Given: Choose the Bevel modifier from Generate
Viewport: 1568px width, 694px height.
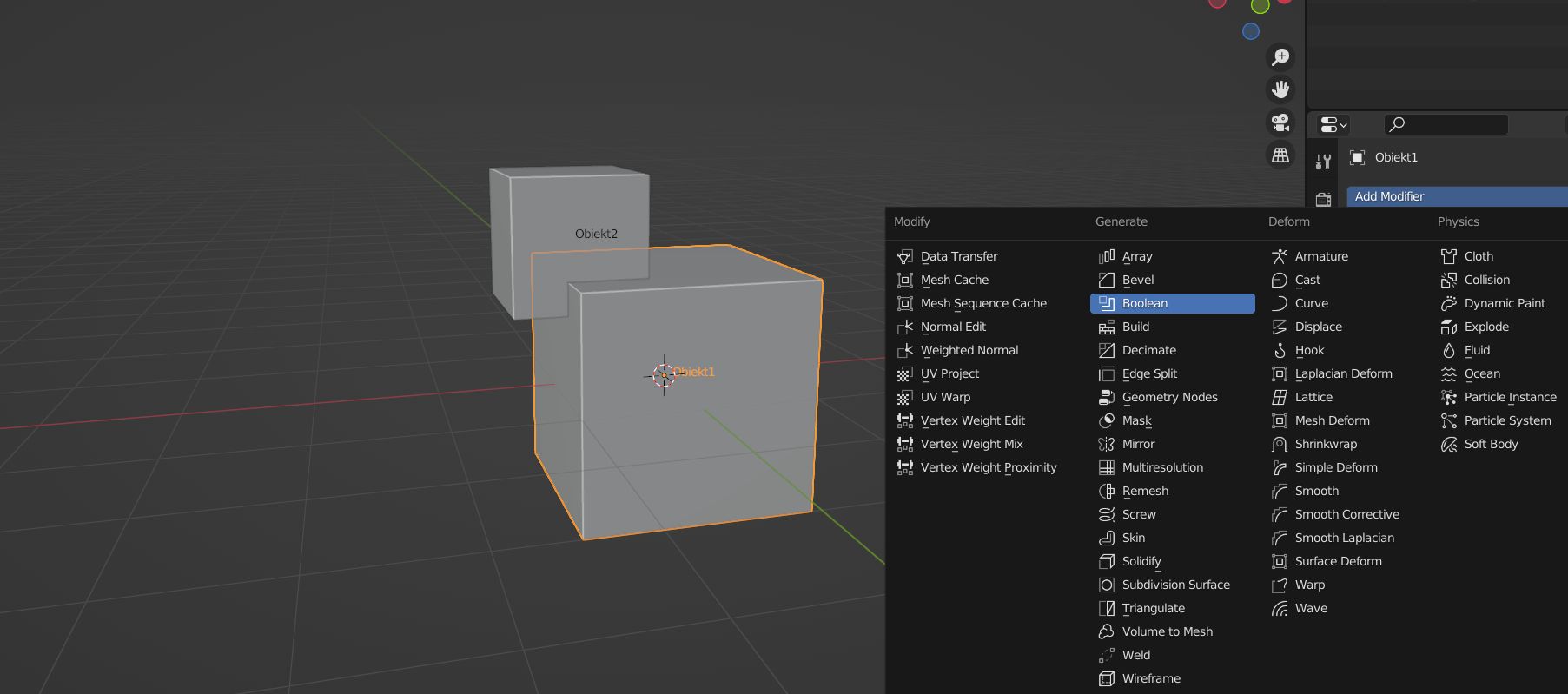Looking at the screenshot, I should 1137,280.
